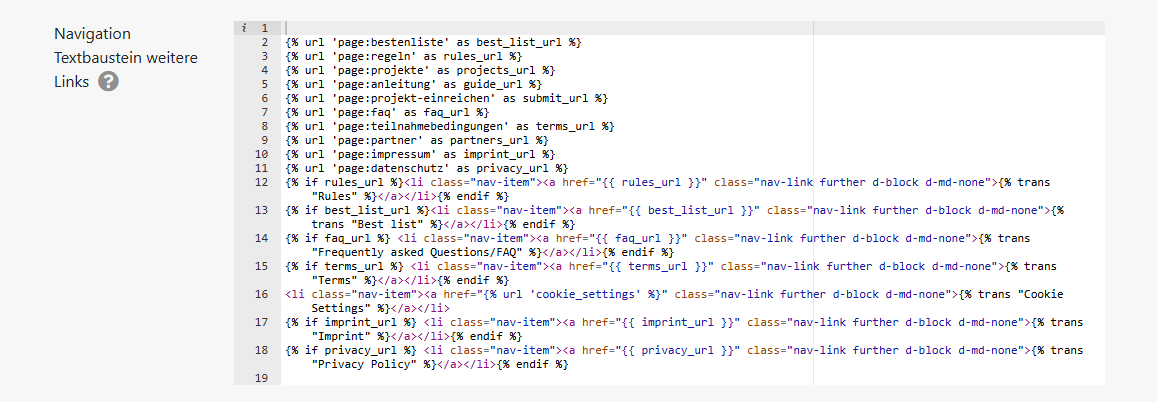Click the 'page:impressum' code line
The image size is (1157, 402).
(420, 154)
